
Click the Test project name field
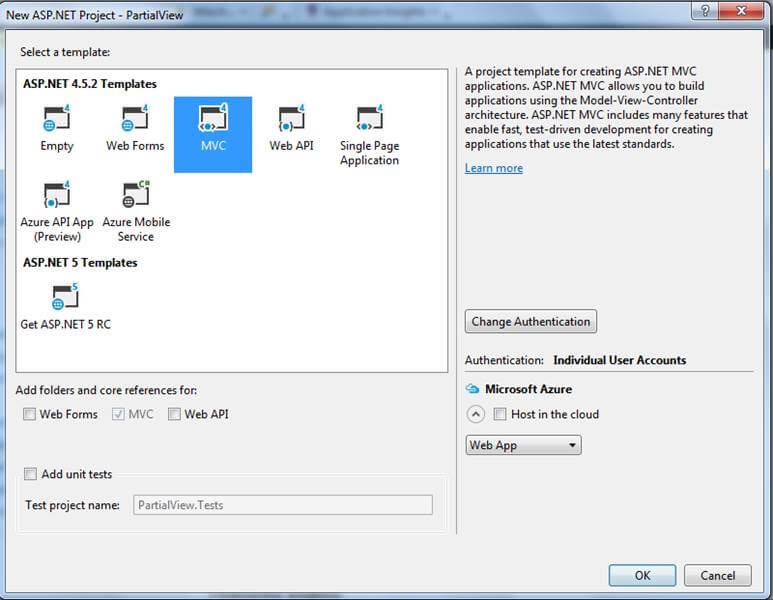[x=282, y=505]
